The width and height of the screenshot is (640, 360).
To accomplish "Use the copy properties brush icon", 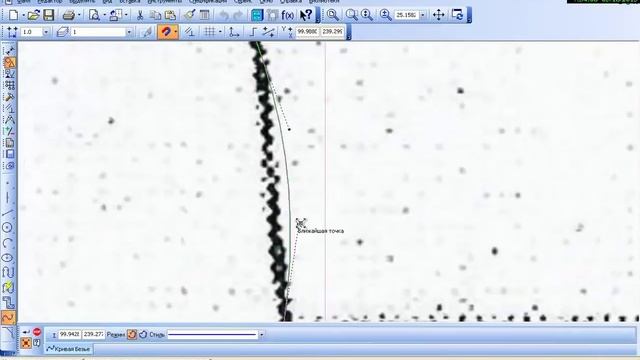I will (189, 16).
